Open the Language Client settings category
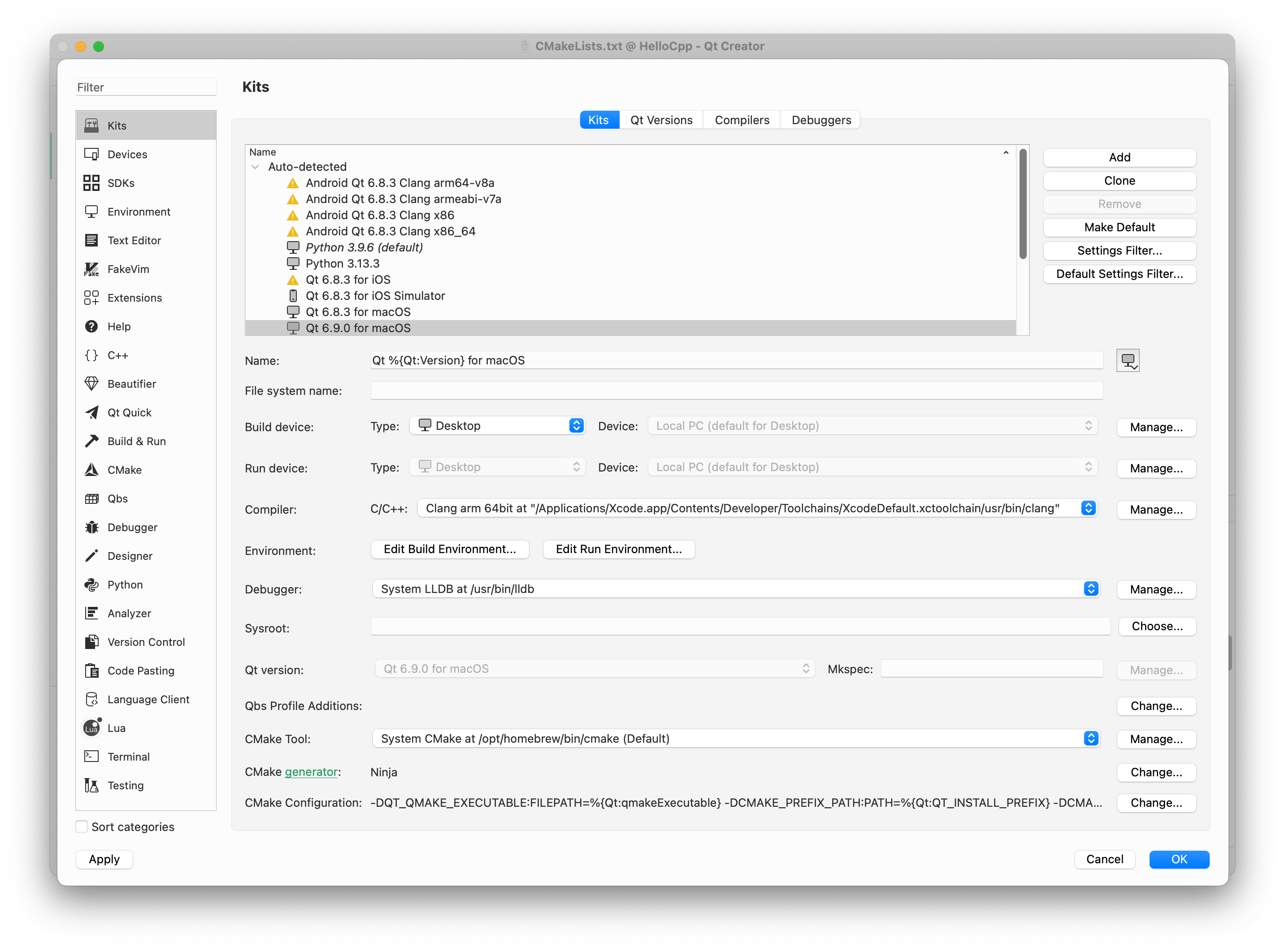 point(146,699)
